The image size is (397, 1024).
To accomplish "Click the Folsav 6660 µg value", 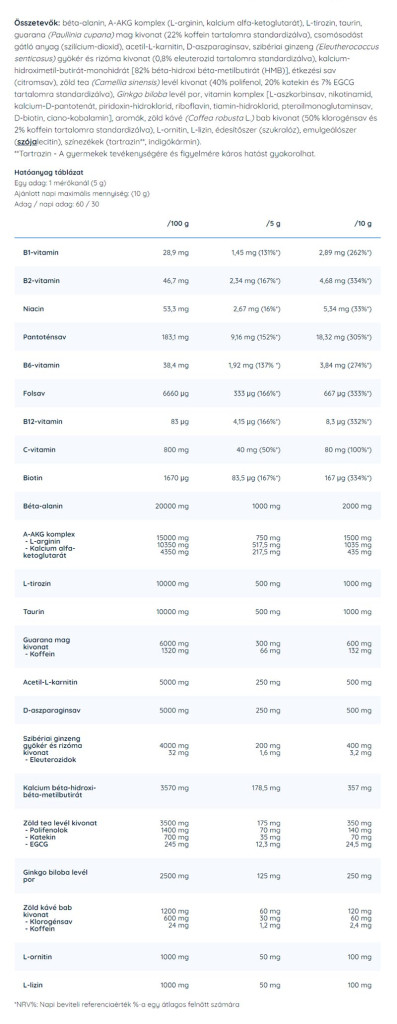I will point(176,393).
